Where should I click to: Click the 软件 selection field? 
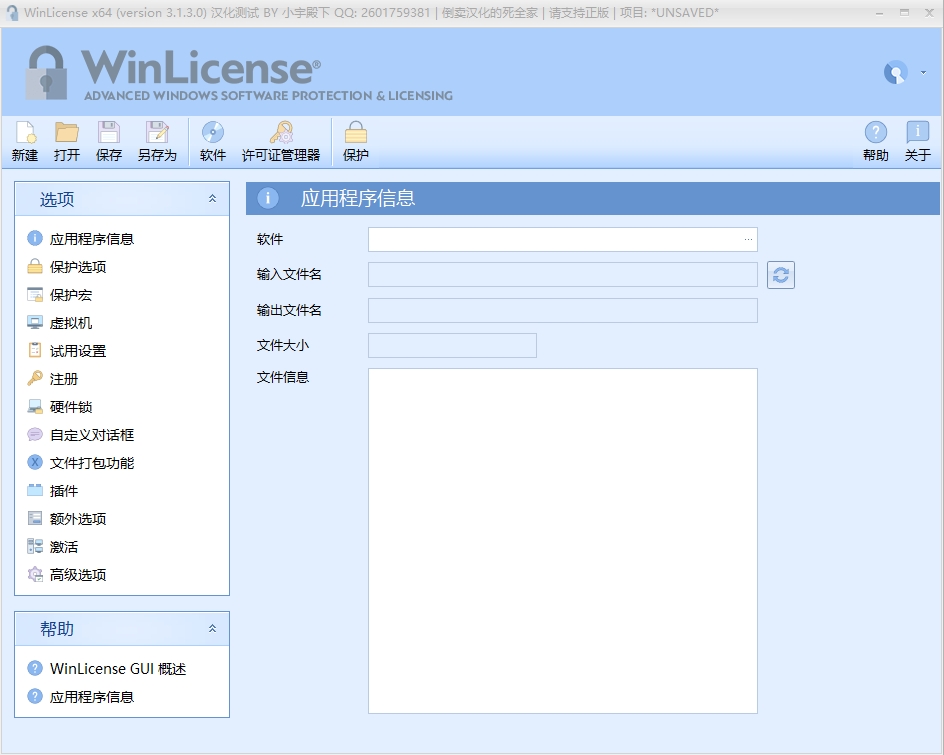(x=563, y=240)
